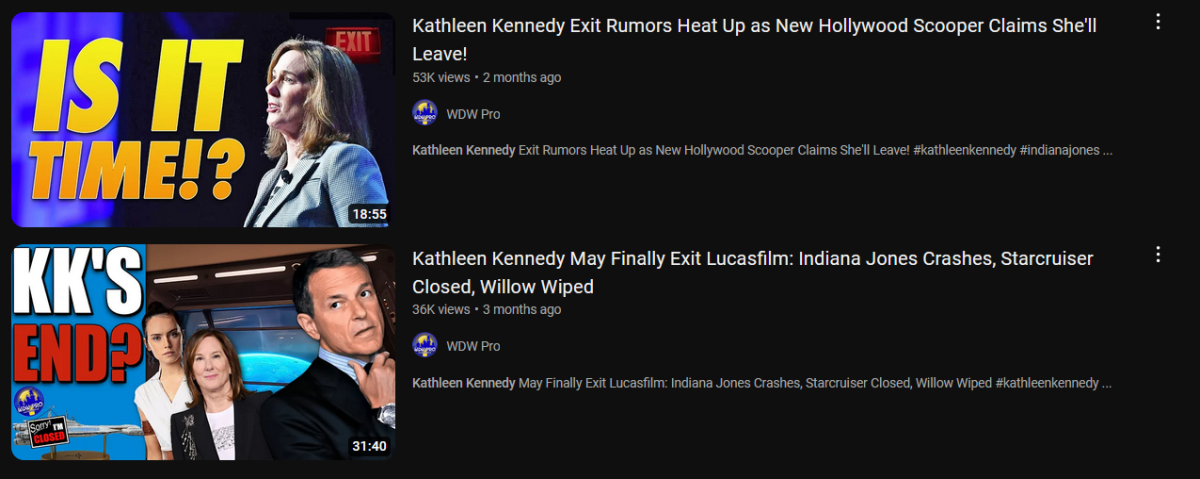Click the 31:40 duration badge
Screen dimensions: 1200x479
coord(368,446)
